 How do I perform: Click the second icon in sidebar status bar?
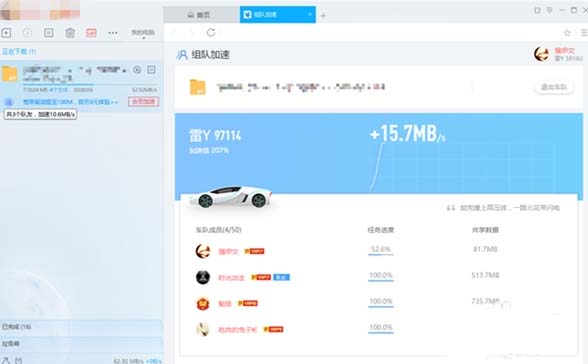[18, 360]
